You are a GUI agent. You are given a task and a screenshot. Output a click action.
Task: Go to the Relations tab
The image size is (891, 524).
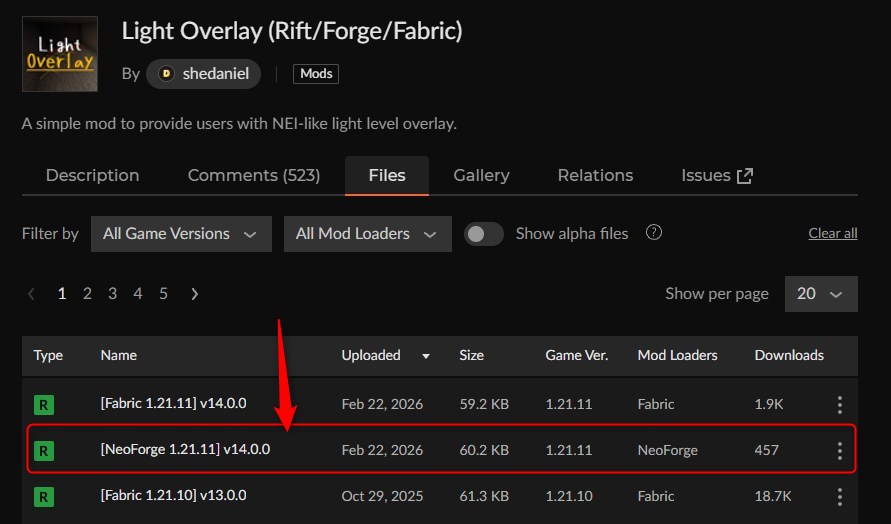click(596, 175)
